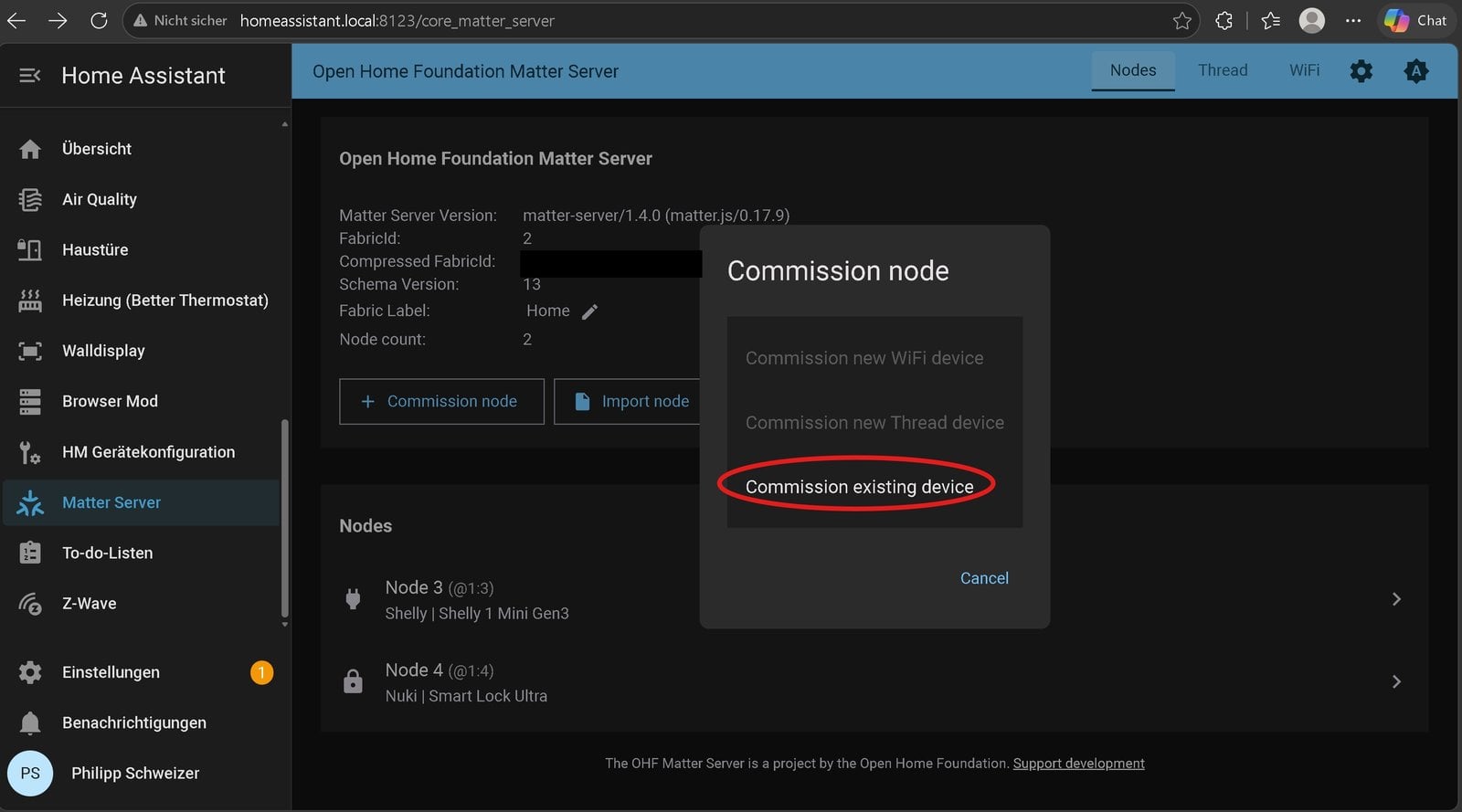The width and height of the screenshot is (1462, 812).
Task: Choose Commission new Thread device
Action: pos(874,423)
